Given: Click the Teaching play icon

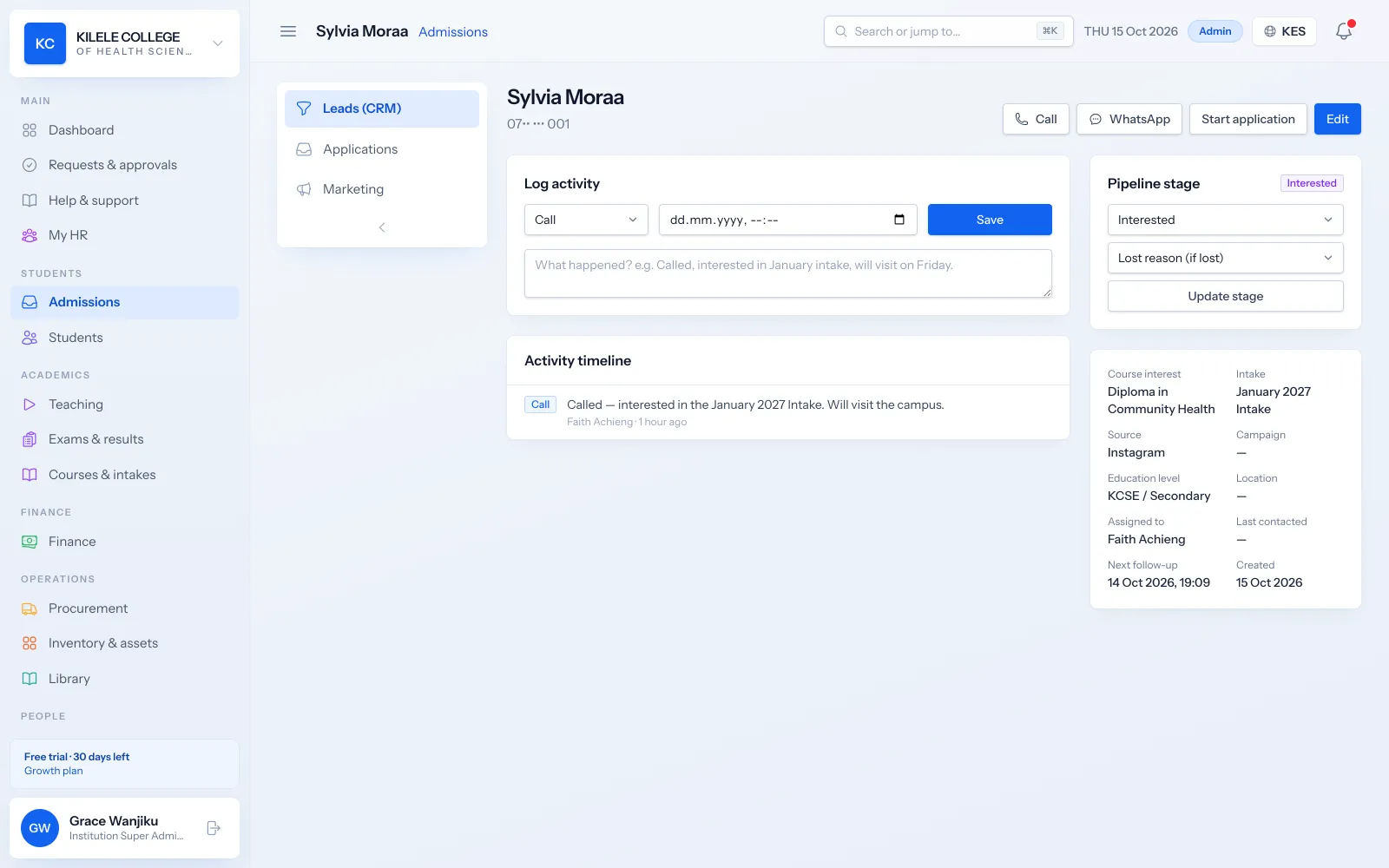Looking at the screenshot, I should coord(30,404).
